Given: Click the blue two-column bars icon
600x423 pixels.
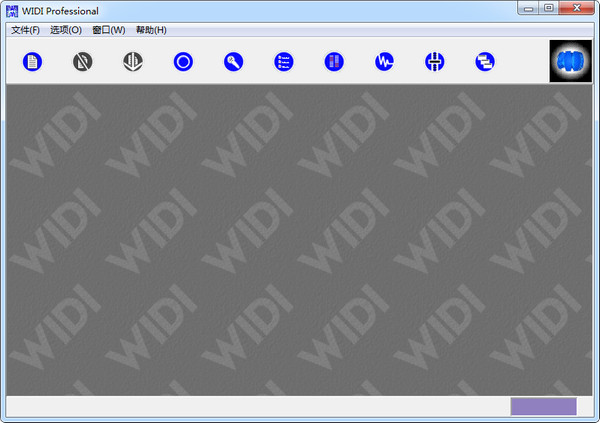Looking at the screenshot, I should 334,62.
